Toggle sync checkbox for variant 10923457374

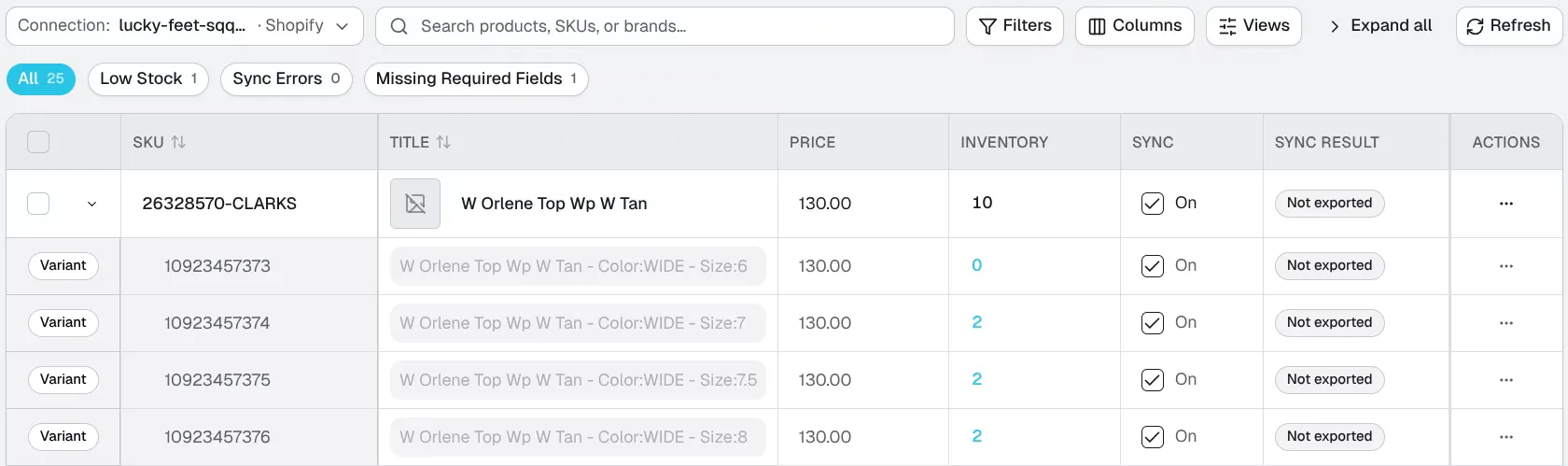pos(1153,323)
